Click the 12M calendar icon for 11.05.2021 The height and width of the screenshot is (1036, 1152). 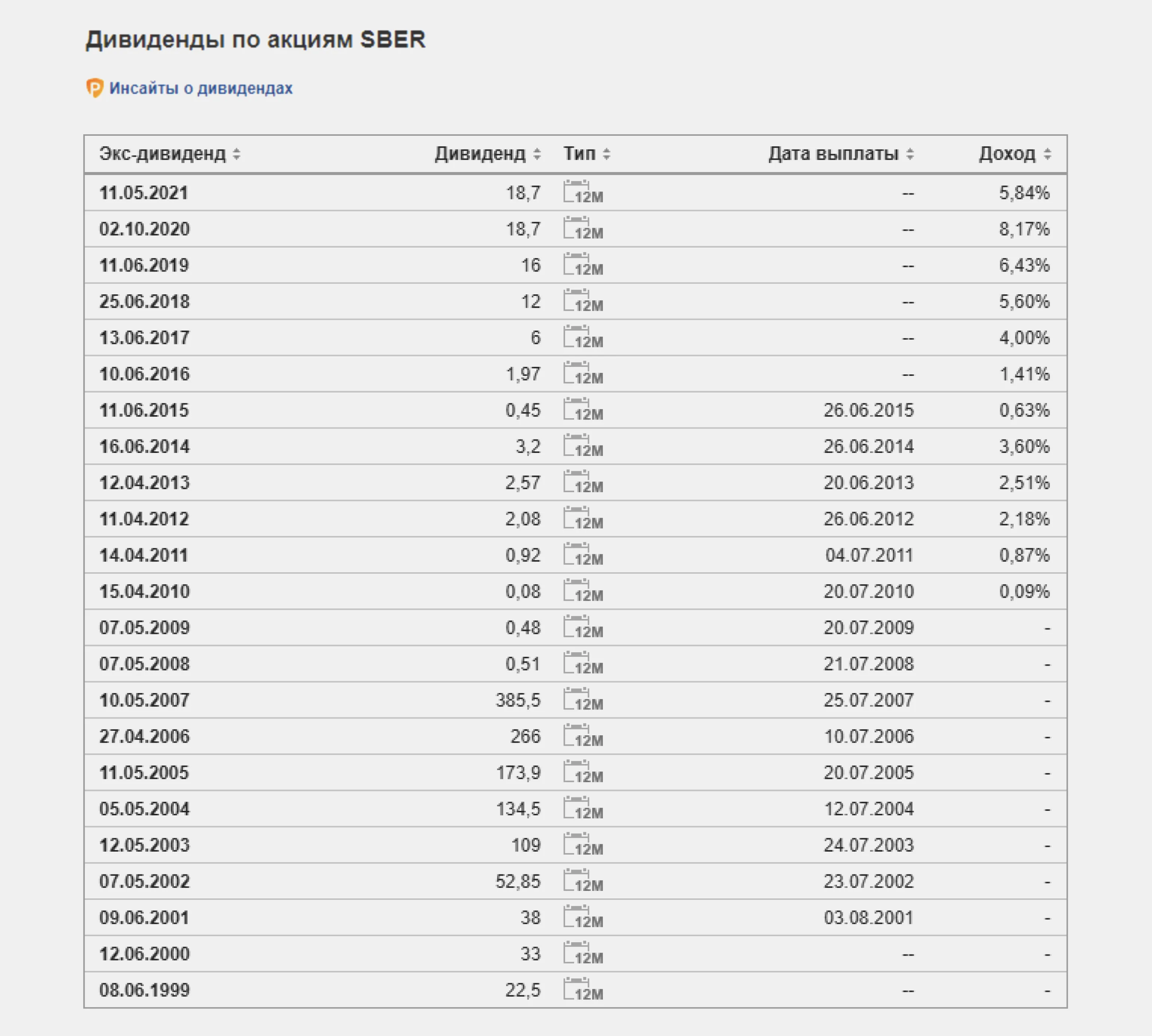(583, 192)
